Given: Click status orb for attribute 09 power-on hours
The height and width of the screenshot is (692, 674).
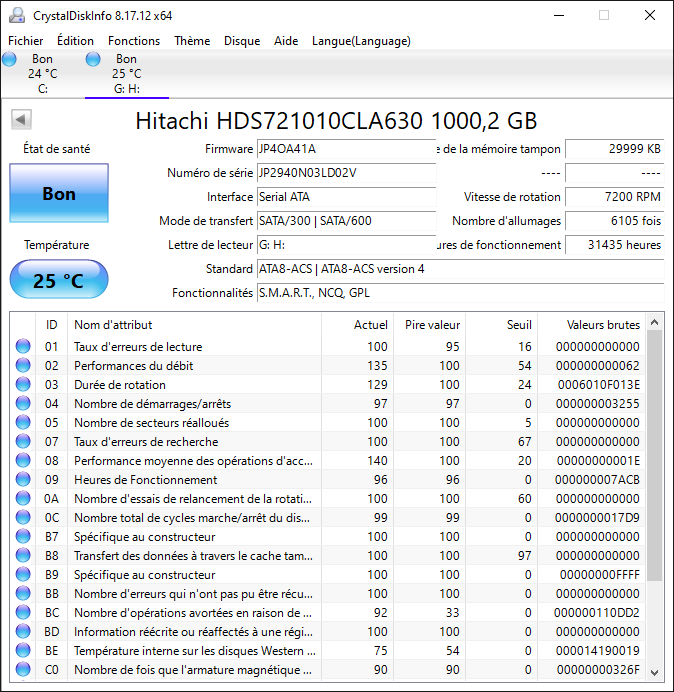Looking at the screenshot, I should point(23,480).
